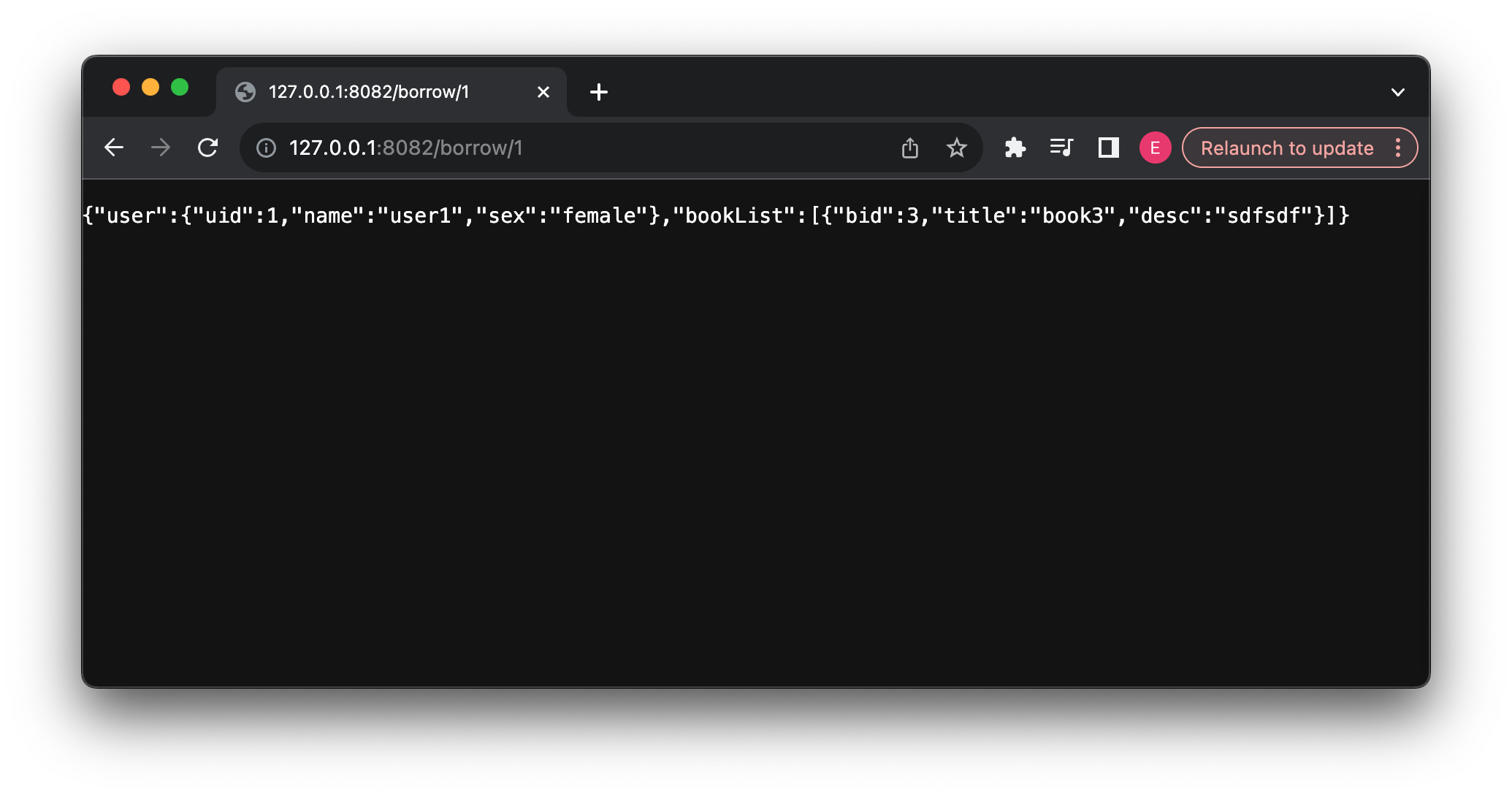This screenshot has width=1512, height=796.
Task: Open the profile avatar E
Action: click(x=1155, y=147)
